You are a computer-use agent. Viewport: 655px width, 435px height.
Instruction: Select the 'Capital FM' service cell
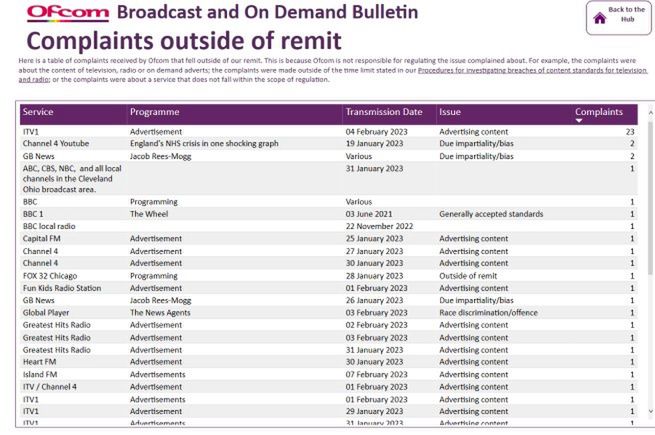click(x=41, y=239)
